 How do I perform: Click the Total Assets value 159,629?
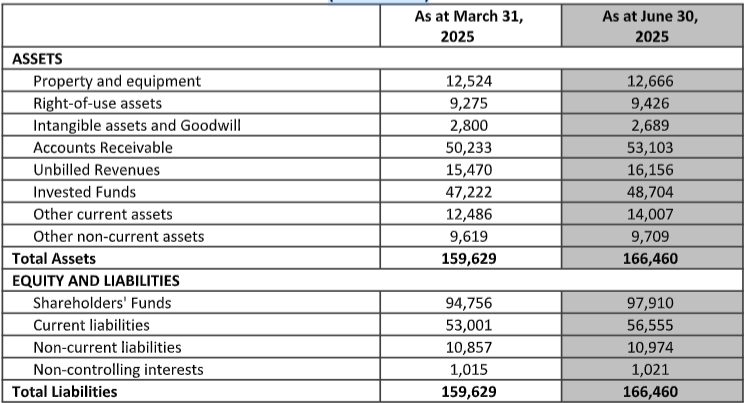(x=469, y=259)
